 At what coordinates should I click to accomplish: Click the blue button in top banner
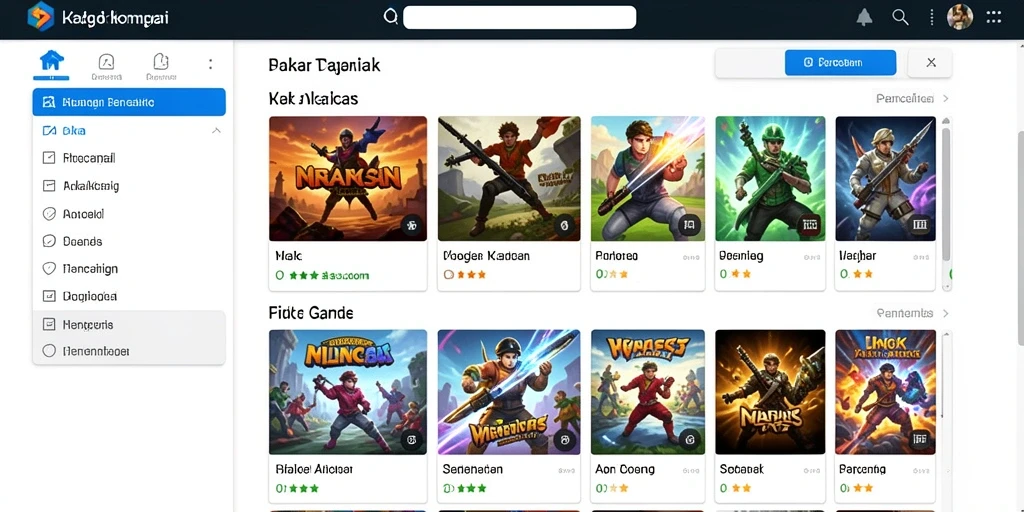coord(840,63)
